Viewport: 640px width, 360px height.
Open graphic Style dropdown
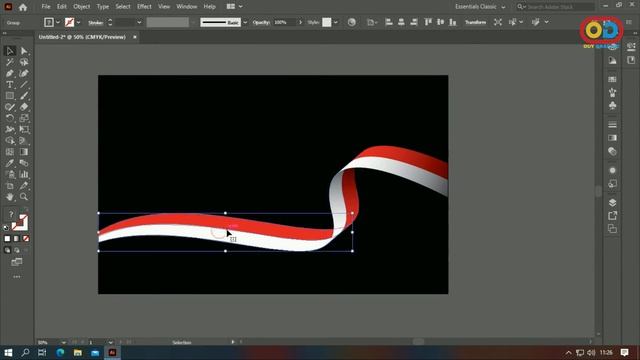336,22
